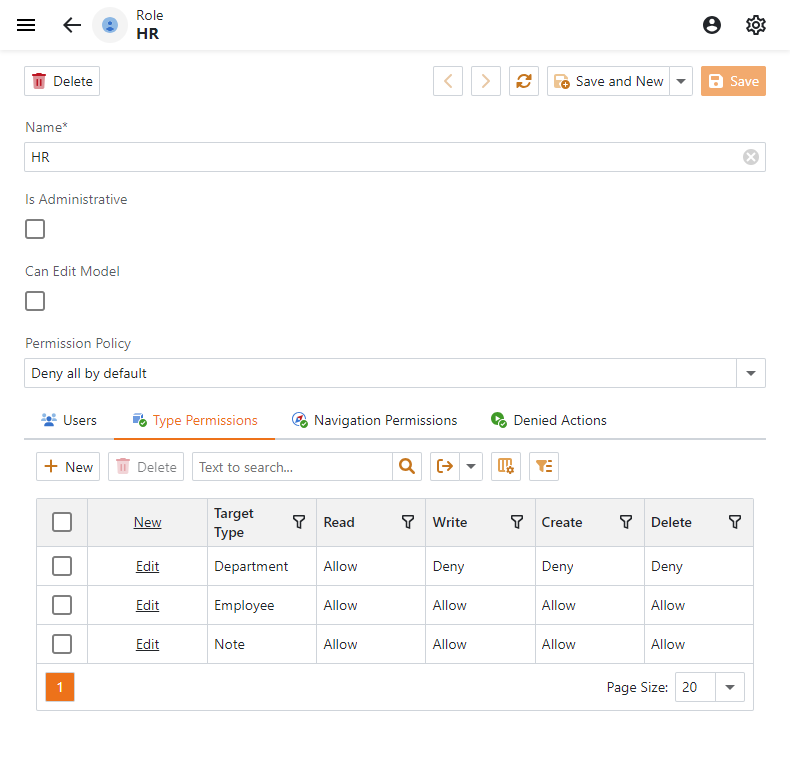Click the Save and New button
Viewport: 790px width, 771px height.
pyautogui.click(x=609, y=81)
